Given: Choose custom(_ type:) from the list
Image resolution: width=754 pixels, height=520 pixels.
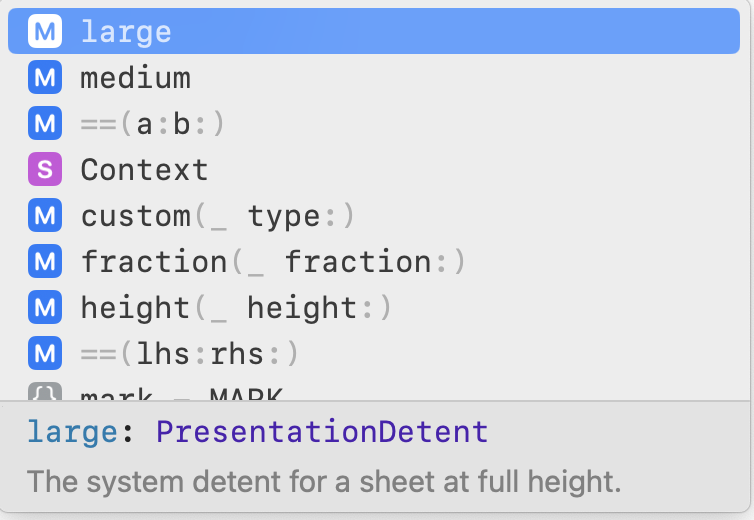Looking at the screenshot, I should [374, 215].
